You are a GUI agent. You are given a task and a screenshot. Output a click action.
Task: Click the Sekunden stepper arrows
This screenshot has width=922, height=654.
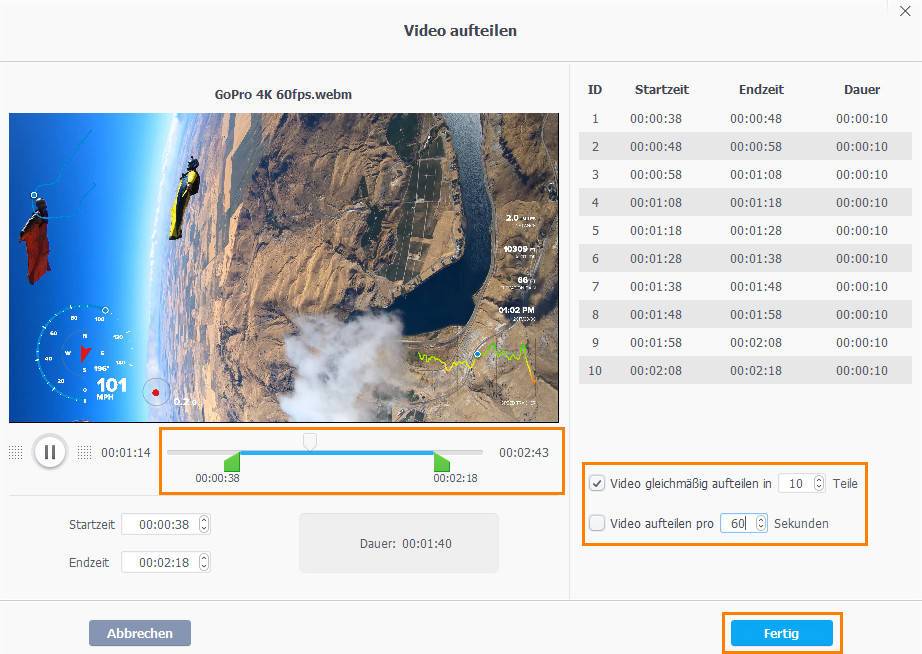pyautogui.click(x=761, y=523)
